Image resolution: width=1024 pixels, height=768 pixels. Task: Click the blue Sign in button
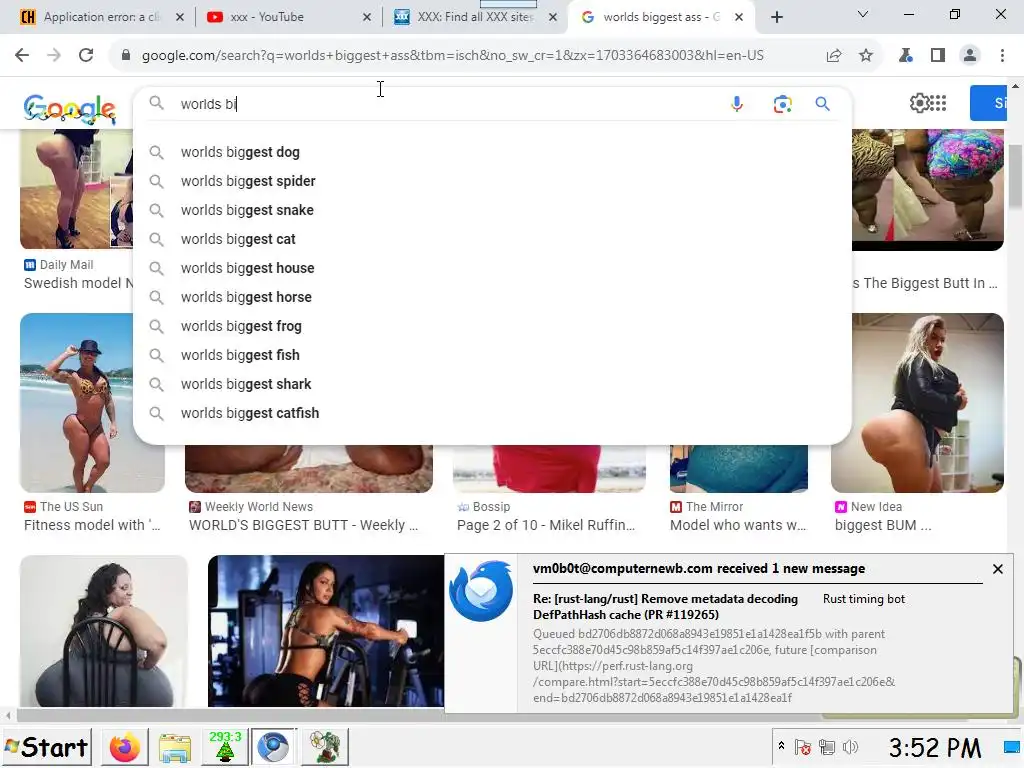click(988, 103)
